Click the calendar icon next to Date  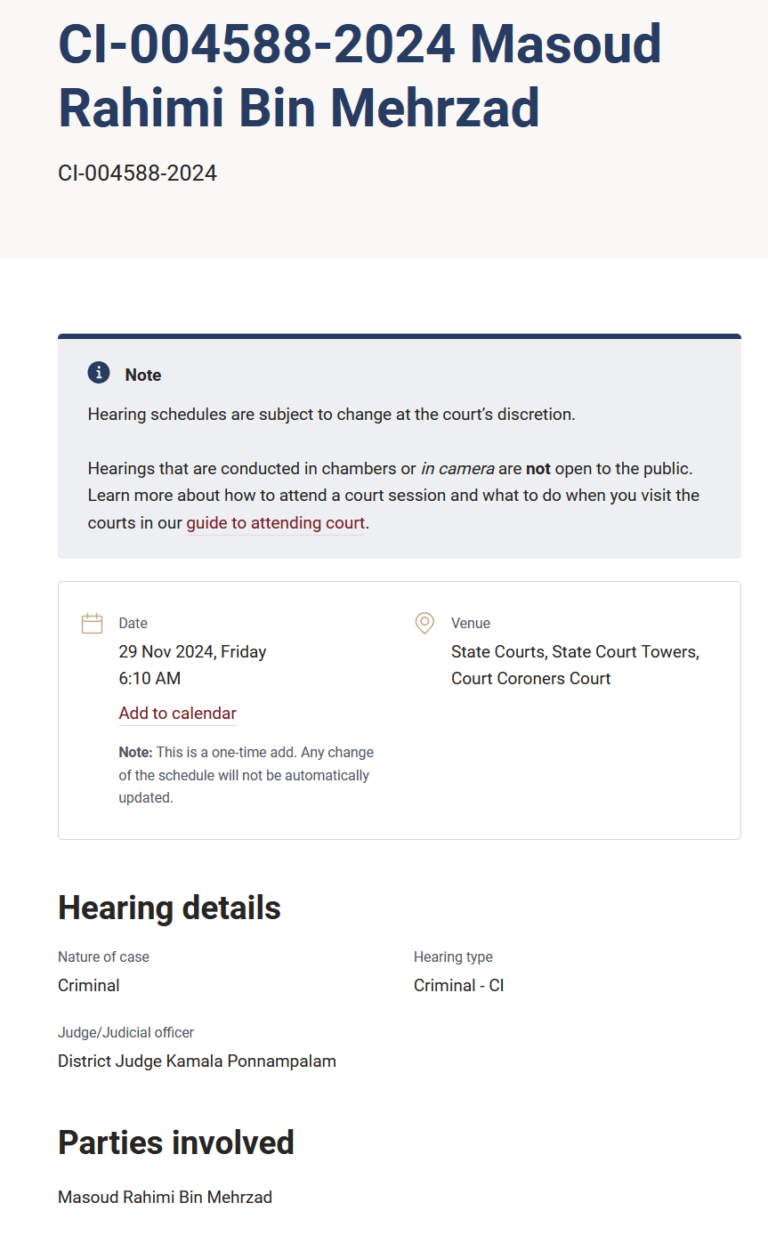(92, 624)
